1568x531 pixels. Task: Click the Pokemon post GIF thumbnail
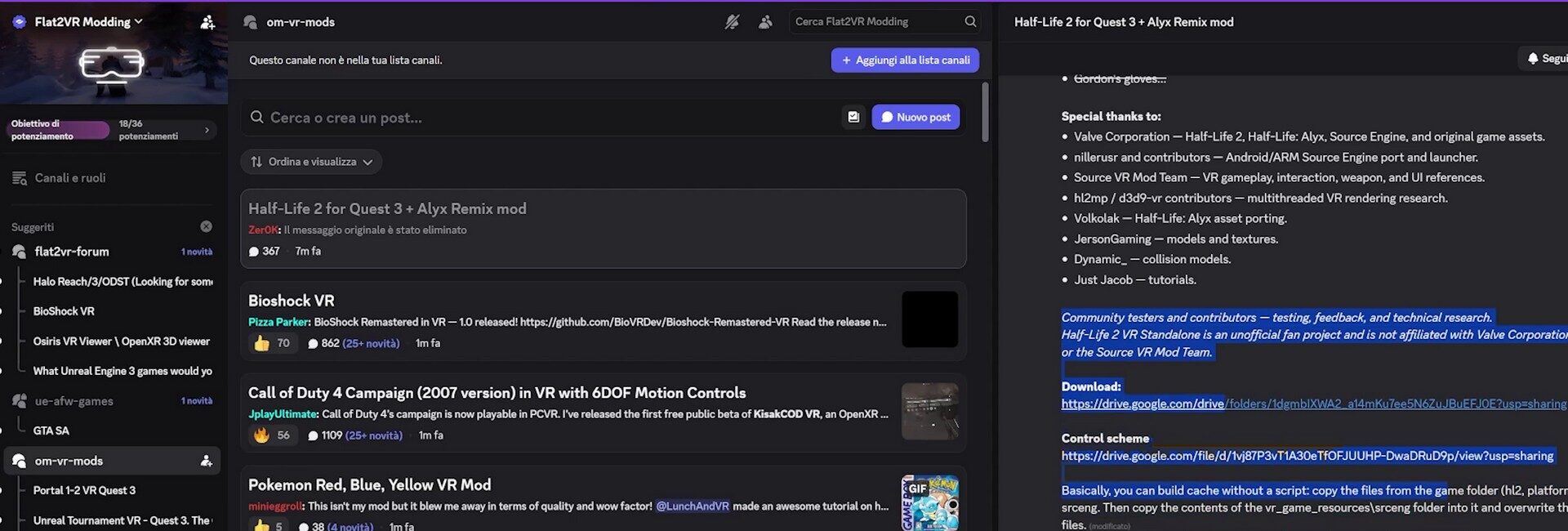[x=929, y=503]
